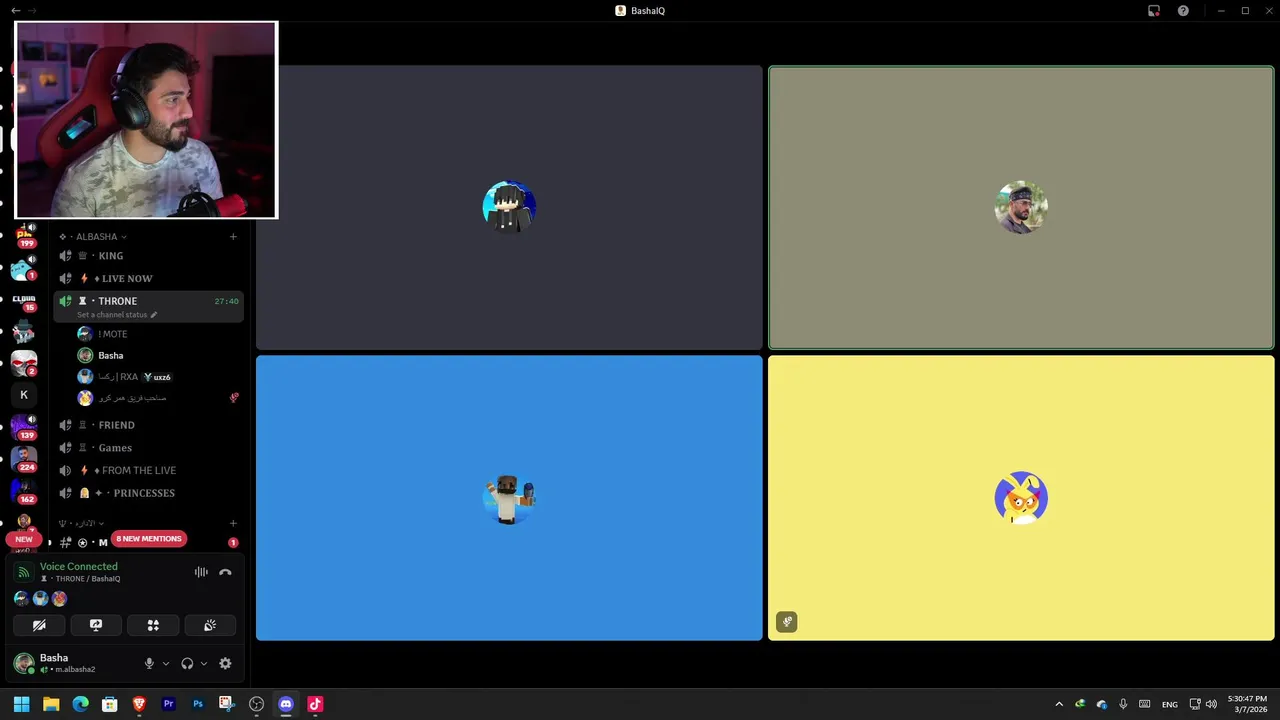Focus top-left participant video tile
The width and height of the screenshot is (1280, 720).
click(509, 208)
